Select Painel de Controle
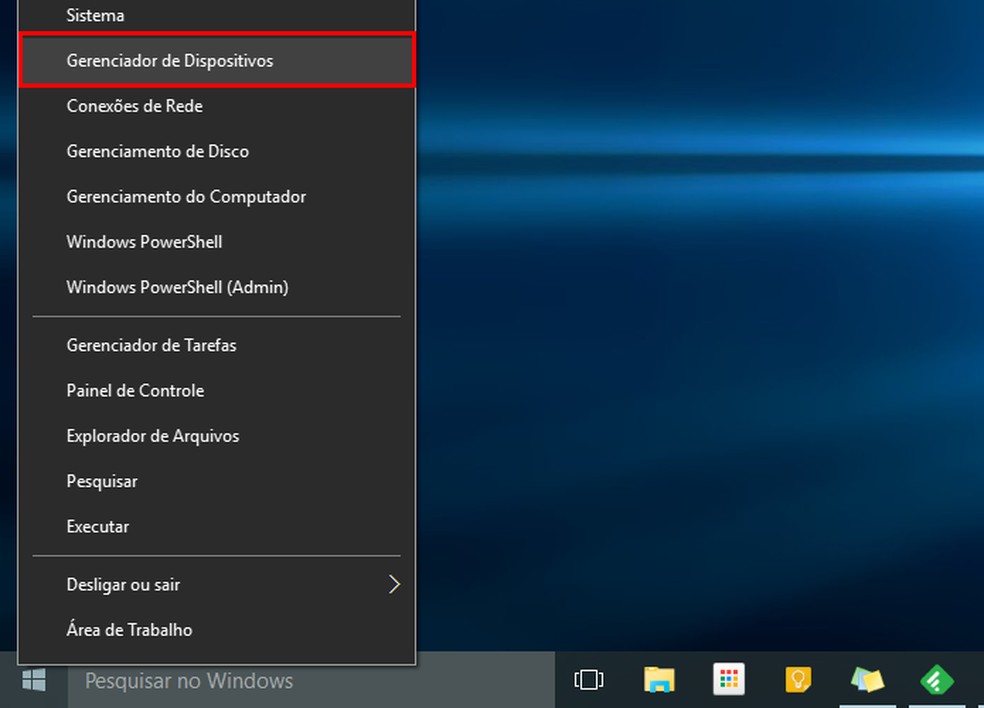 135,391
